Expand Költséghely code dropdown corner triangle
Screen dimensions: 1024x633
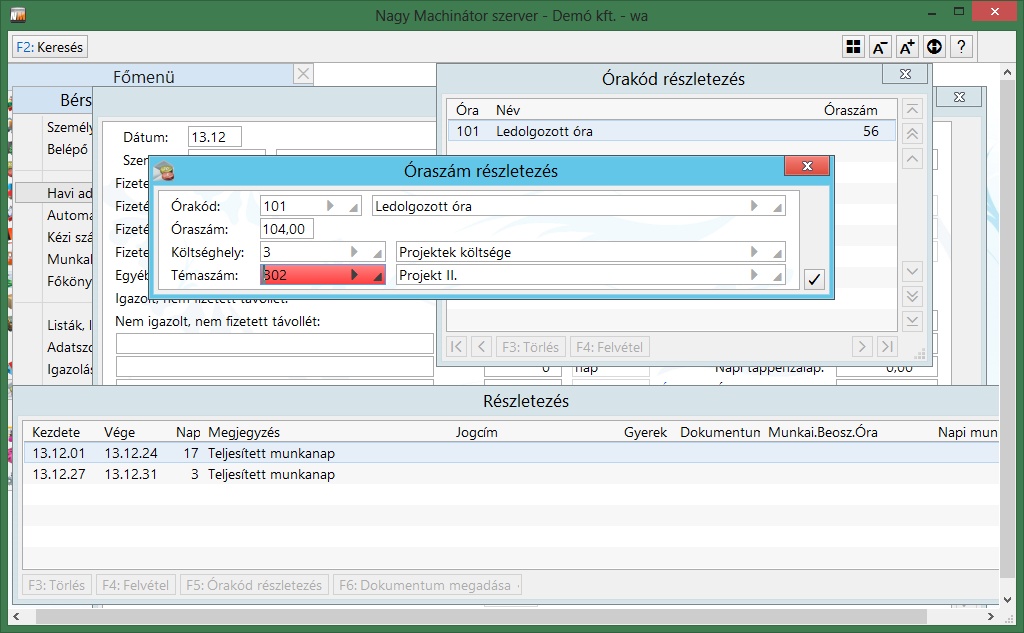pyautogui.click(x=377, y=253)
